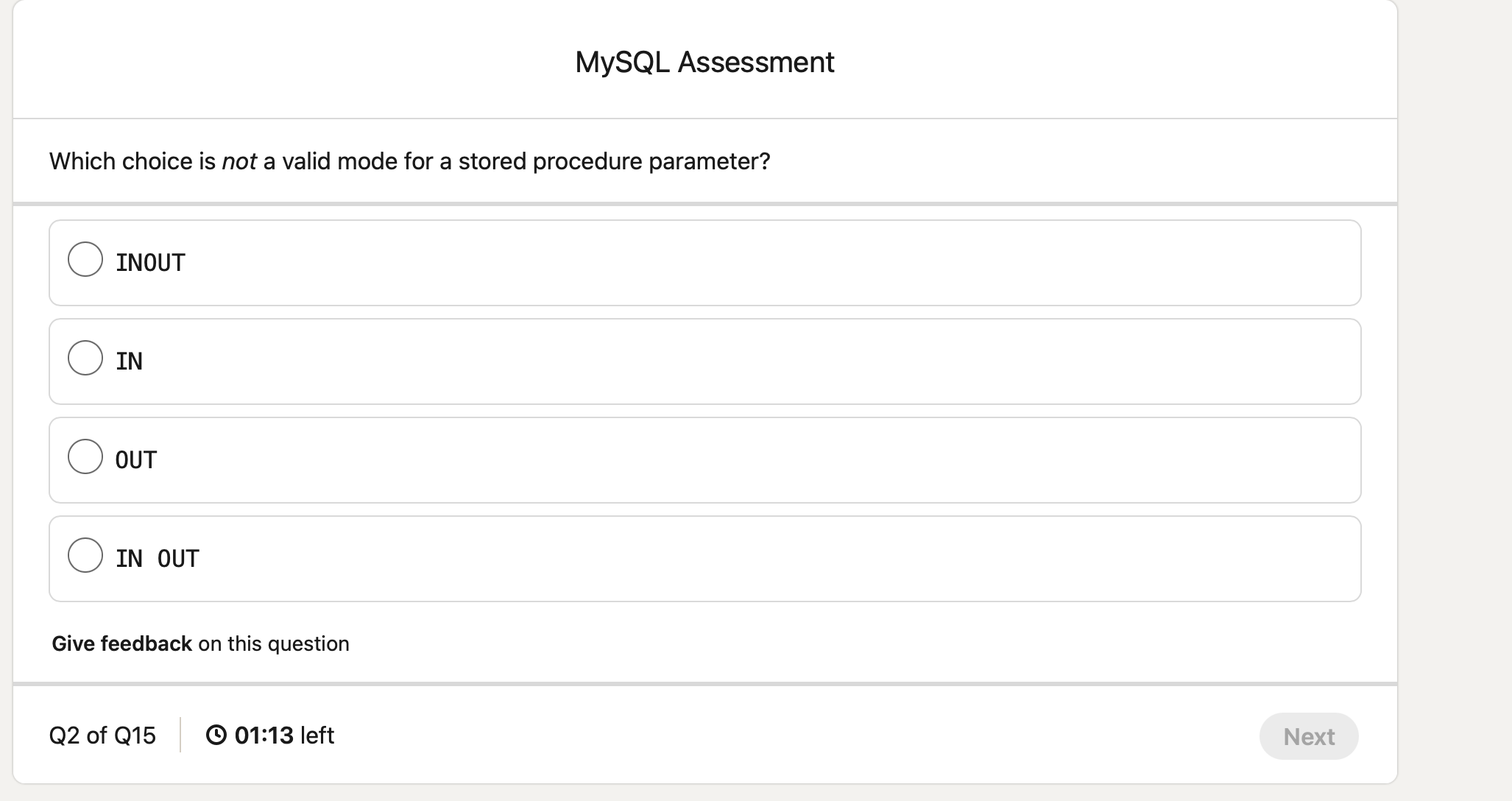This screenshot has width=1512, height=801.
Task: Click the Q2 of Q15 progress label
Action: pyautogui.click(x=102, y=735)
